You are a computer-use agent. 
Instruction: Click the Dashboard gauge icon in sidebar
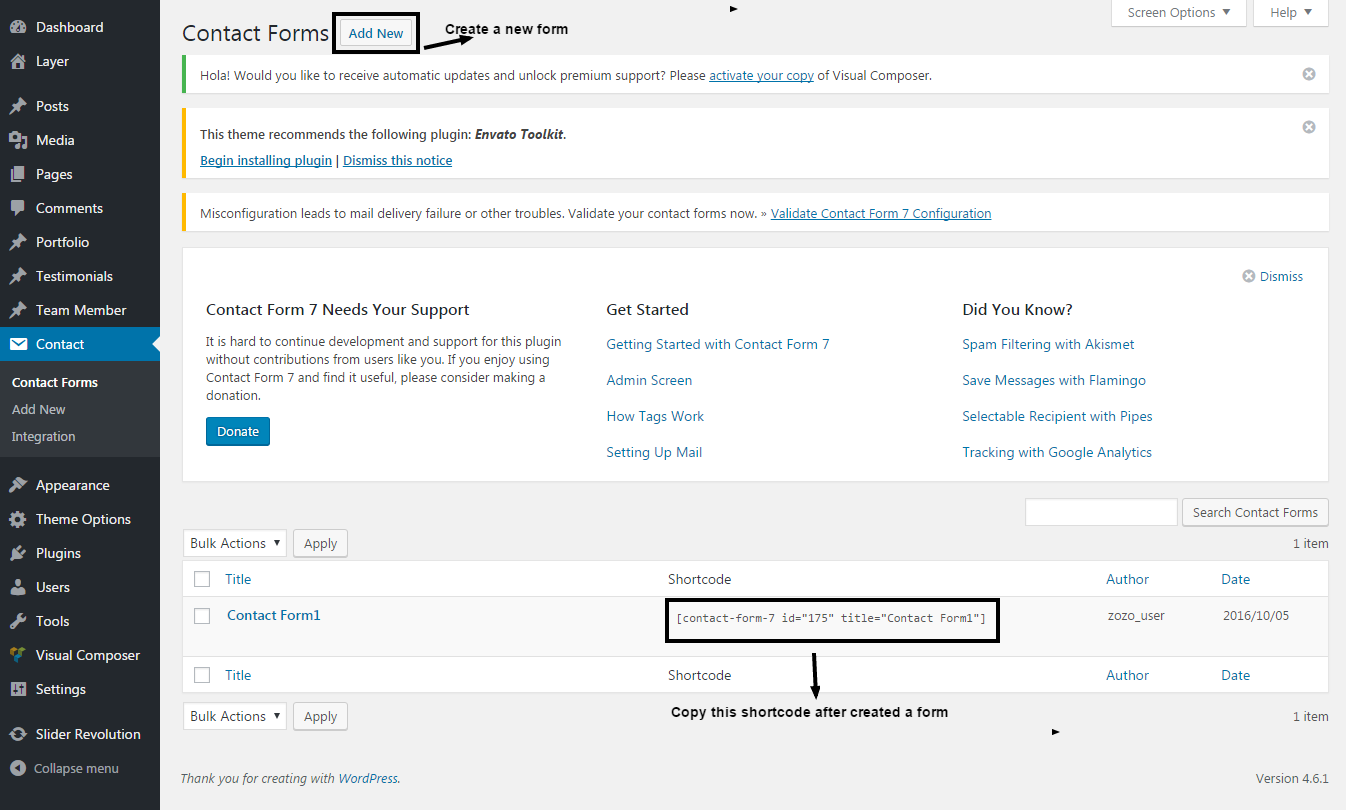coord(18,27)
